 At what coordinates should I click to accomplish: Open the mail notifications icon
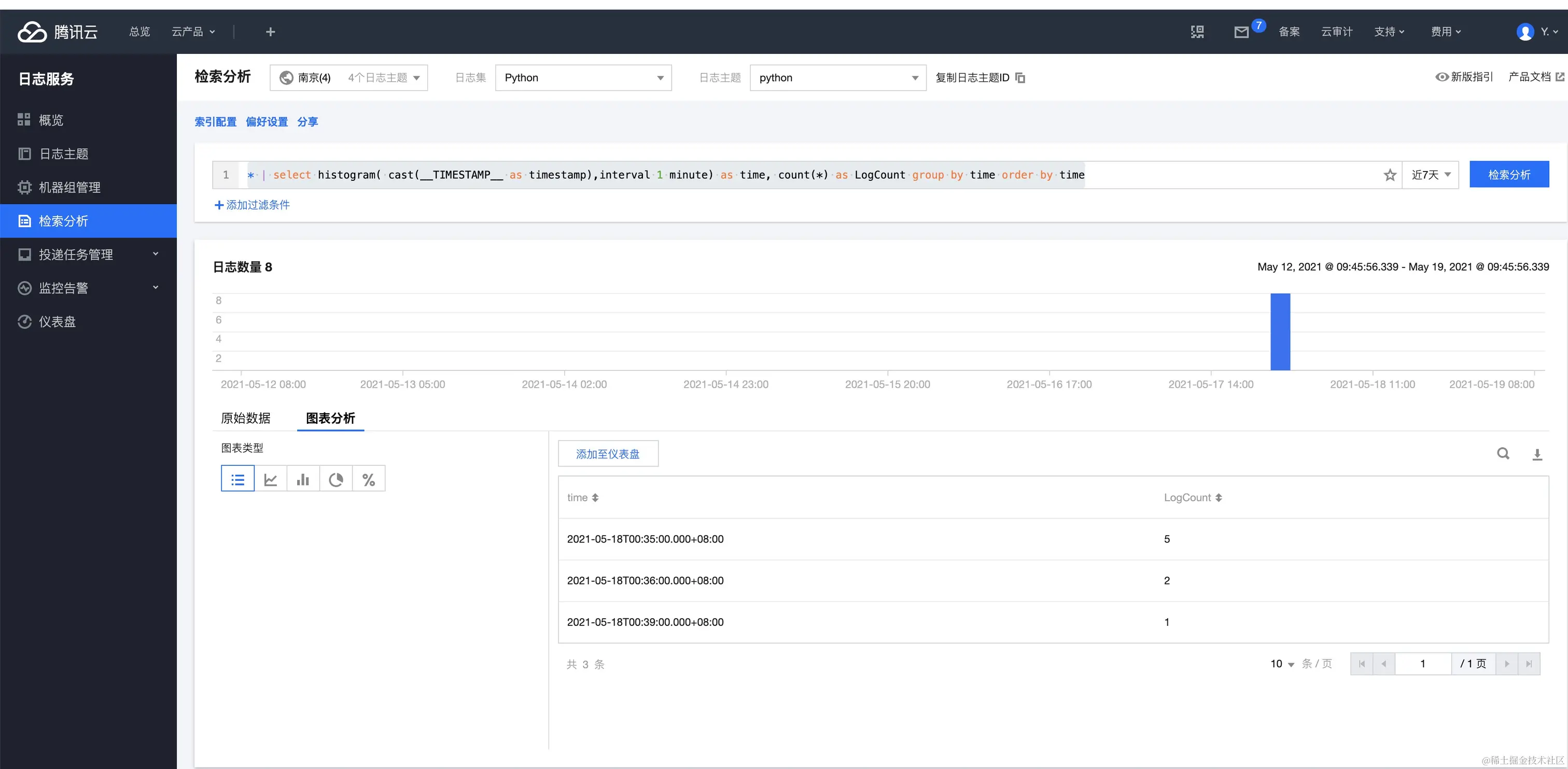[1241, 32]
